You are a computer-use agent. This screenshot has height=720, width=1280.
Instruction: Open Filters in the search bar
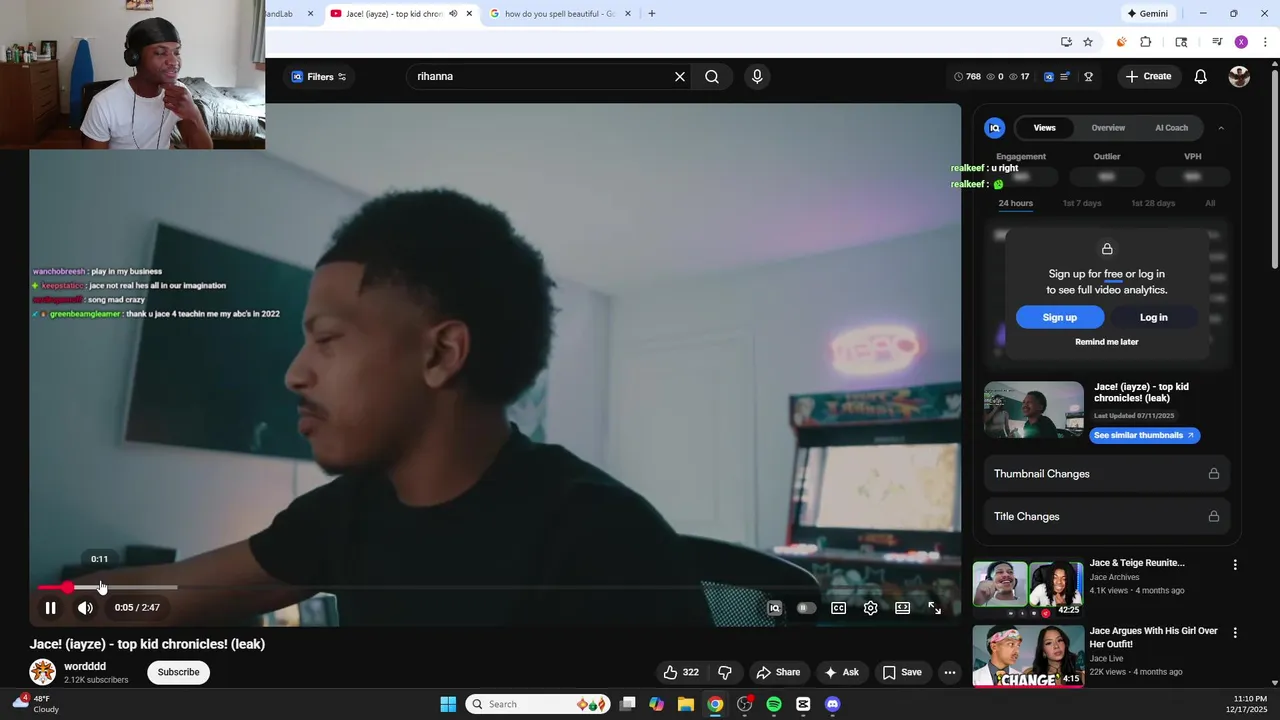(318, 77)
